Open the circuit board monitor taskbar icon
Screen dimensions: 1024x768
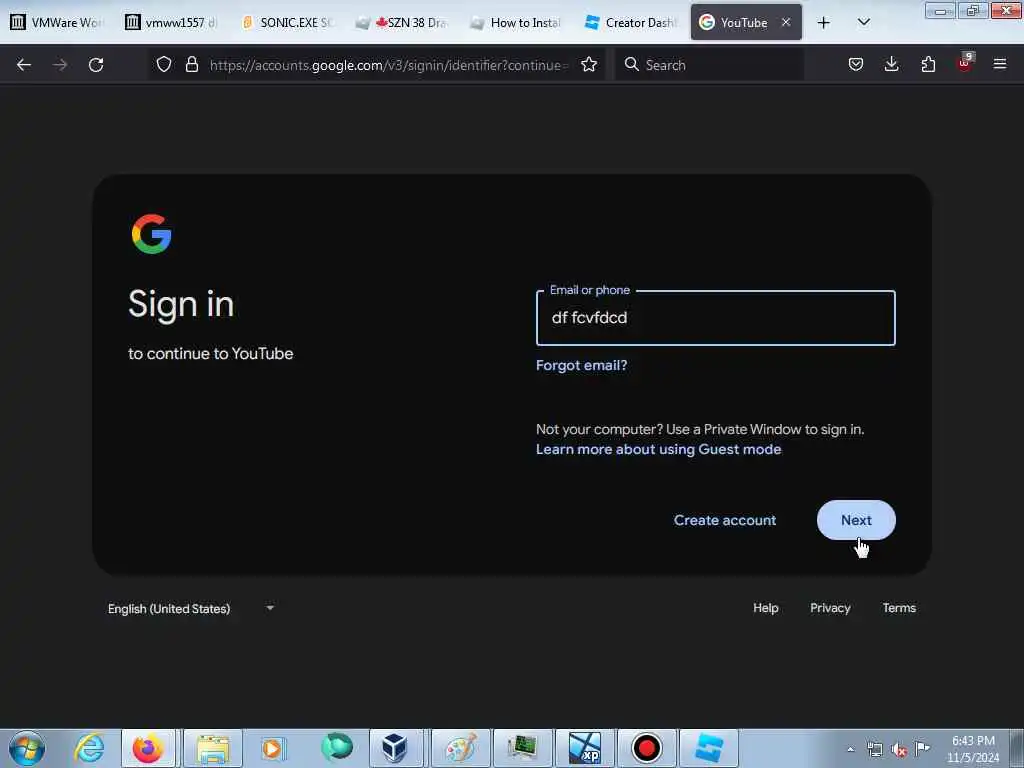coord(522,748)
